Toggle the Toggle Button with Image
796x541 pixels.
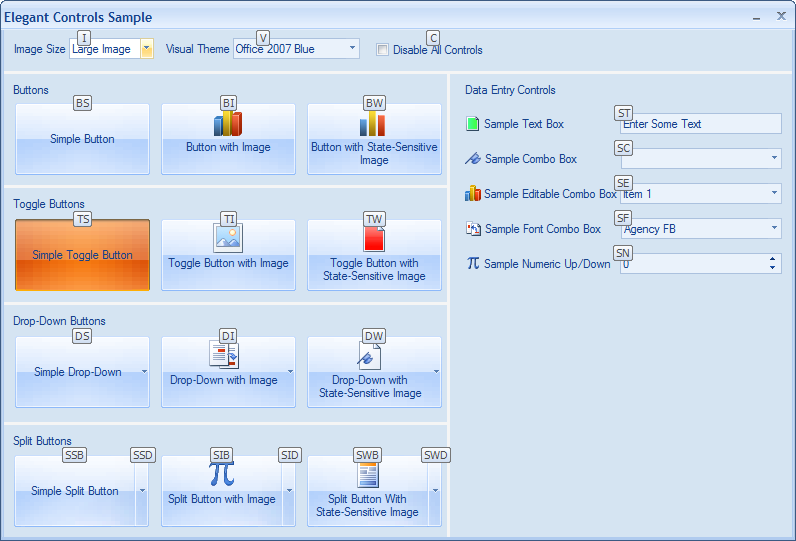(x=228, y=255)
